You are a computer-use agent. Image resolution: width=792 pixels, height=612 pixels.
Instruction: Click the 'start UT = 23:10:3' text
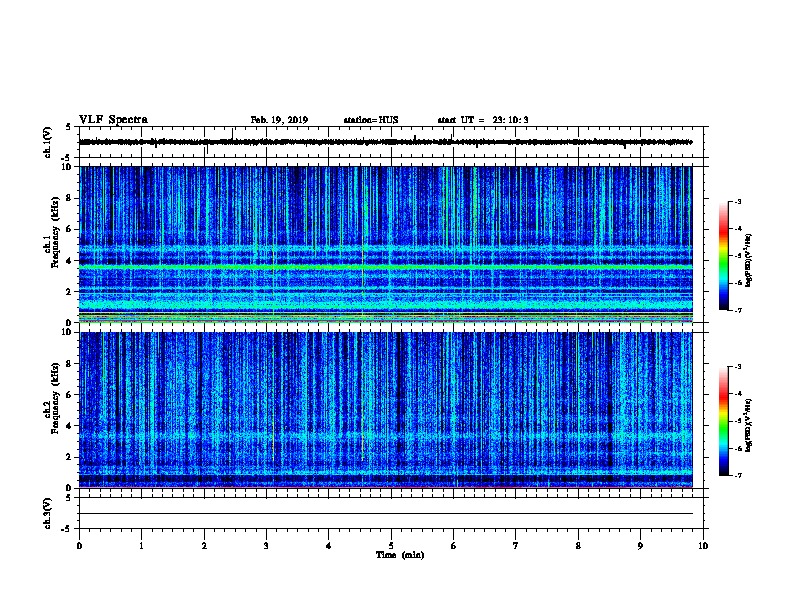coord(483,120)
